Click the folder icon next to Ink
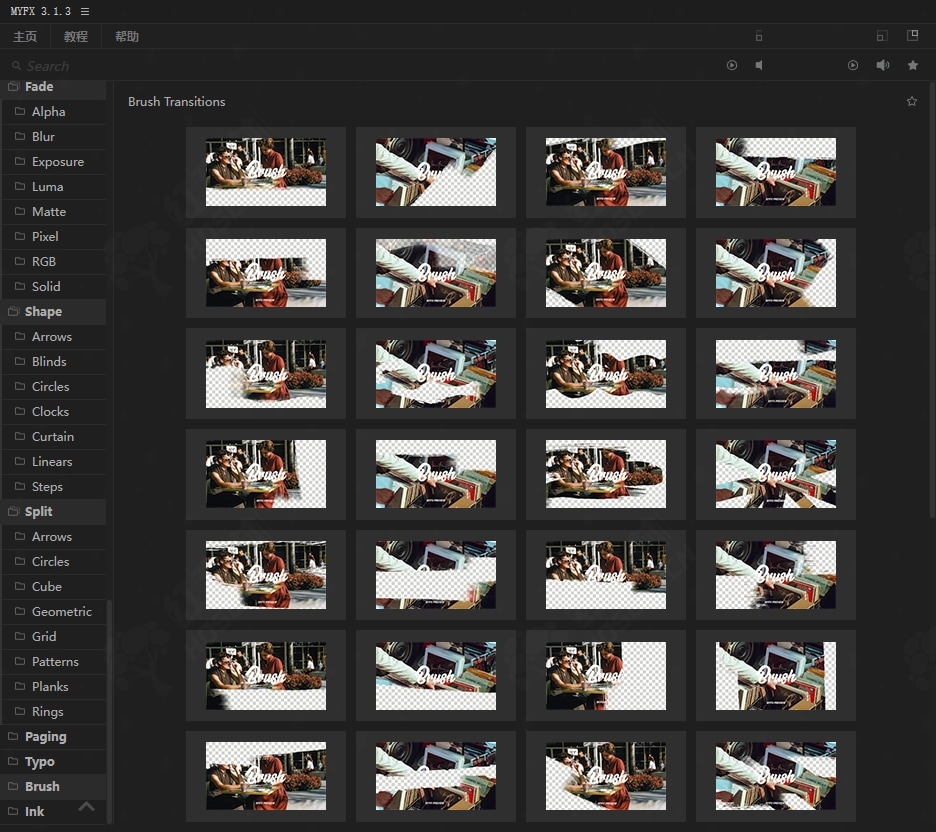The height and width of the screenshot is (832, 936). 14,812
